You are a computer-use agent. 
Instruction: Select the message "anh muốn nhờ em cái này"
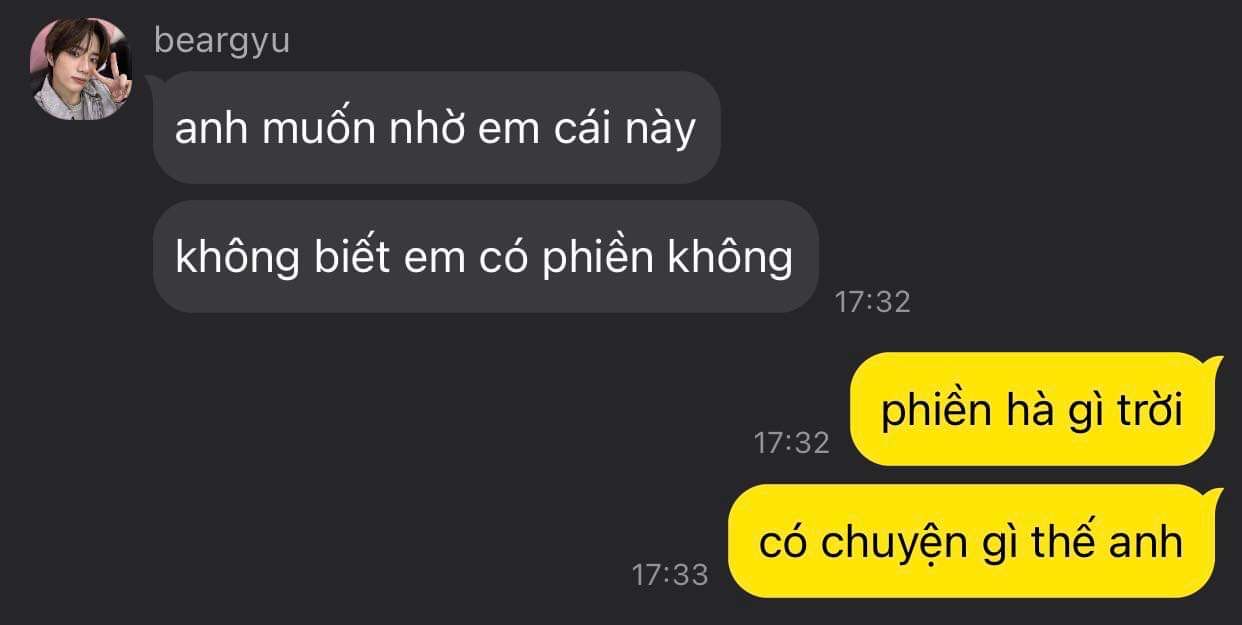(x=436, y=128)
